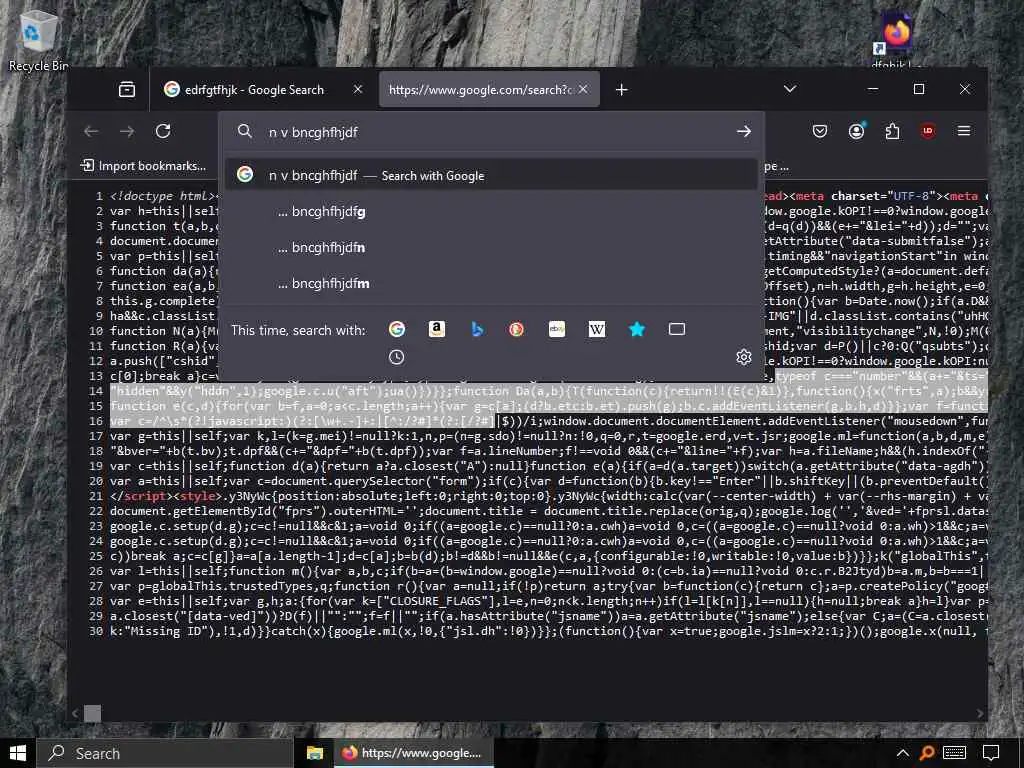Click the Go arrow in address bar
The width and height of the screenshot is (1024, 768).
[x=743, y=131]
